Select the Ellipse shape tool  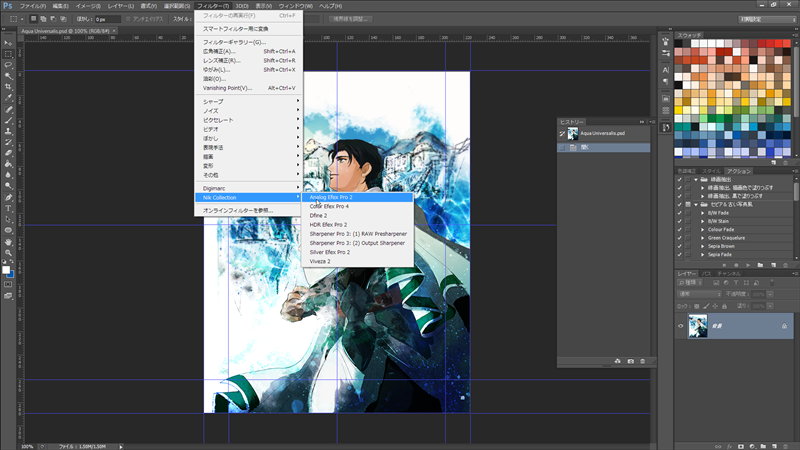pyautogui.click(x=8, y=231)
